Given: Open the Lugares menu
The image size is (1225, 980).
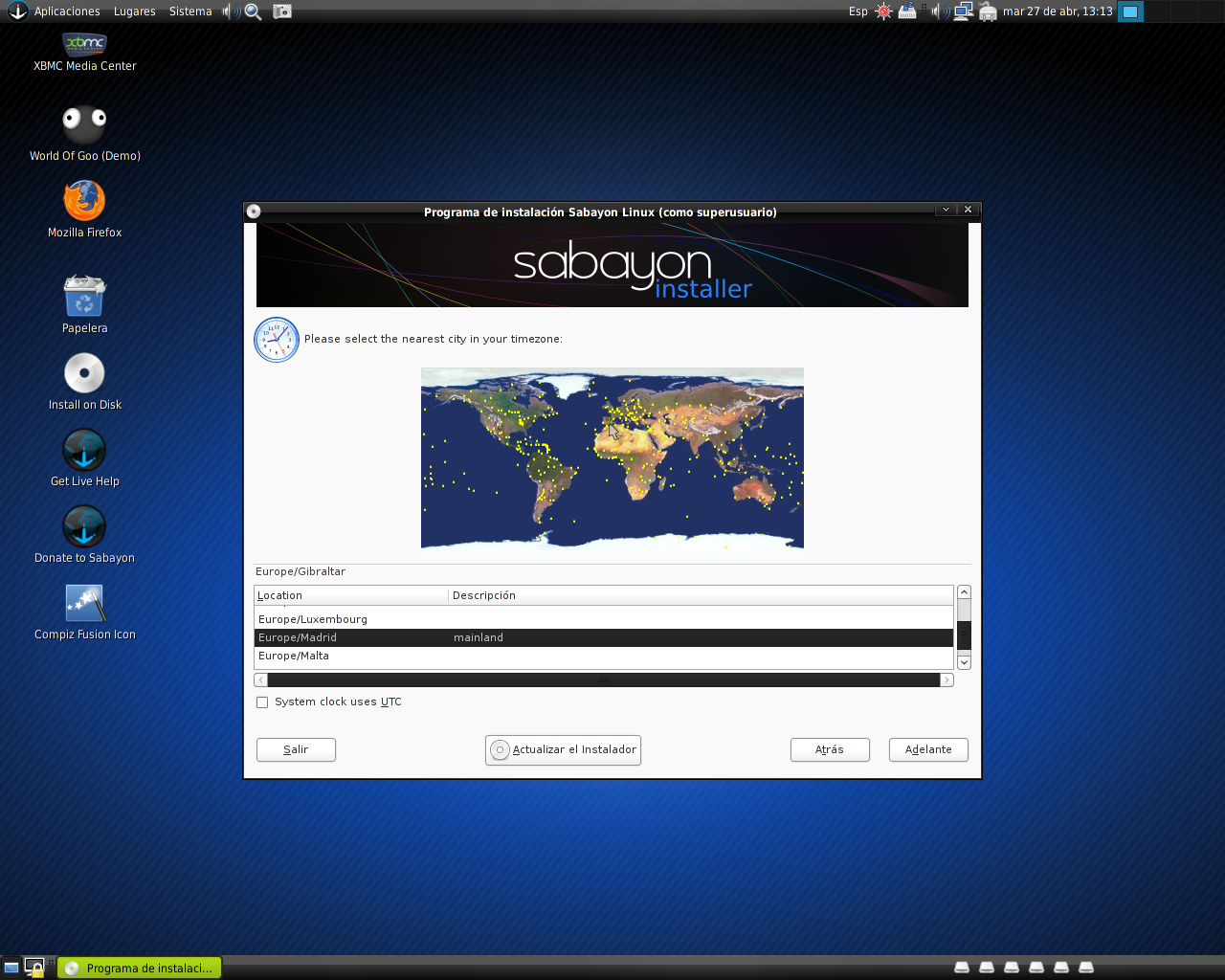Looking at the screenshot, I should point(135,11).
